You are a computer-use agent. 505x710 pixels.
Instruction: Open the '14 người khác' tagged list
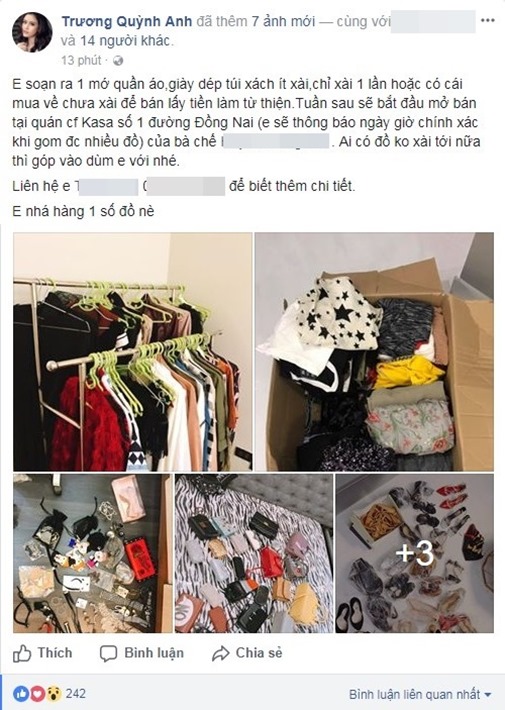tap(125, 41)
